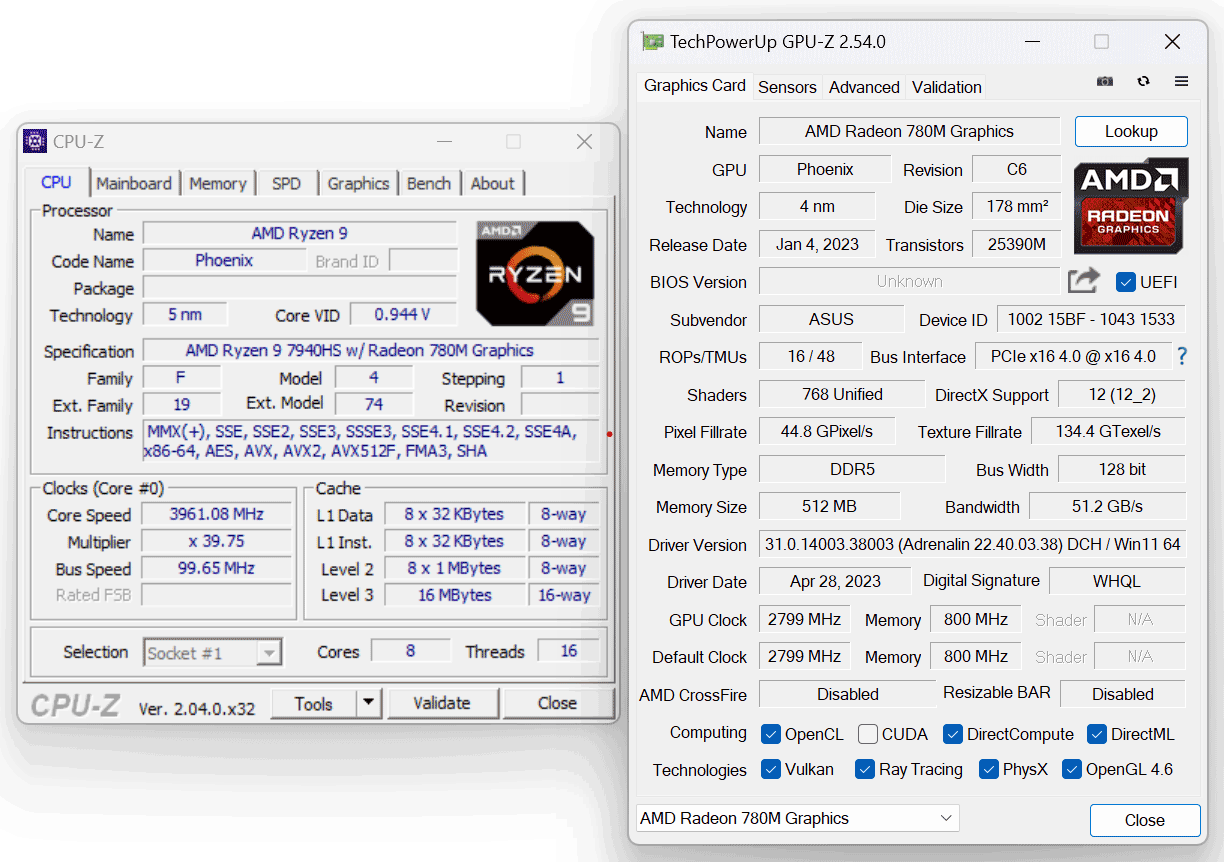Viewport: 1224px width, 862px height.
Task: Click the BIOS export/share icon
Action: click(1083, 281)
